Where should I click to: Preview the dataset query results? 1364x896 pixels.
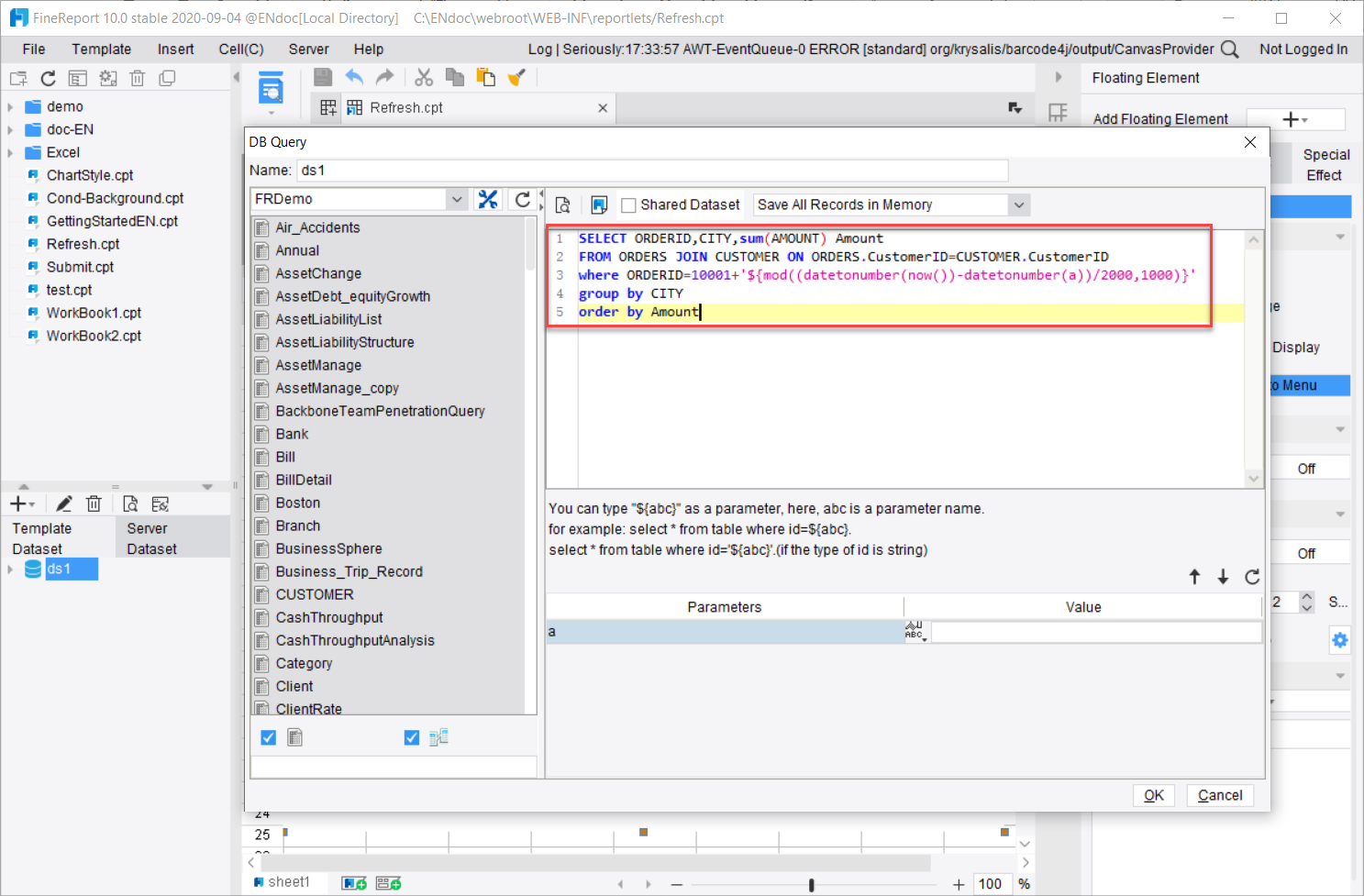(x=563, y=205)
